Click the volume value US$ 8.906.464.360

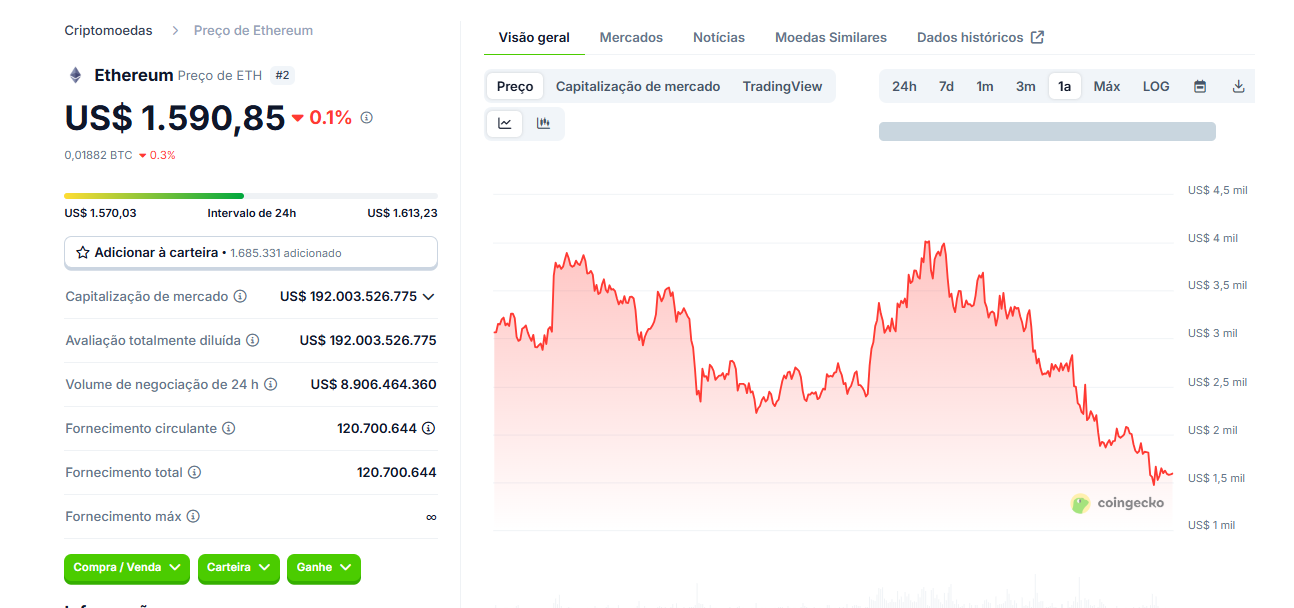point(373,385)
